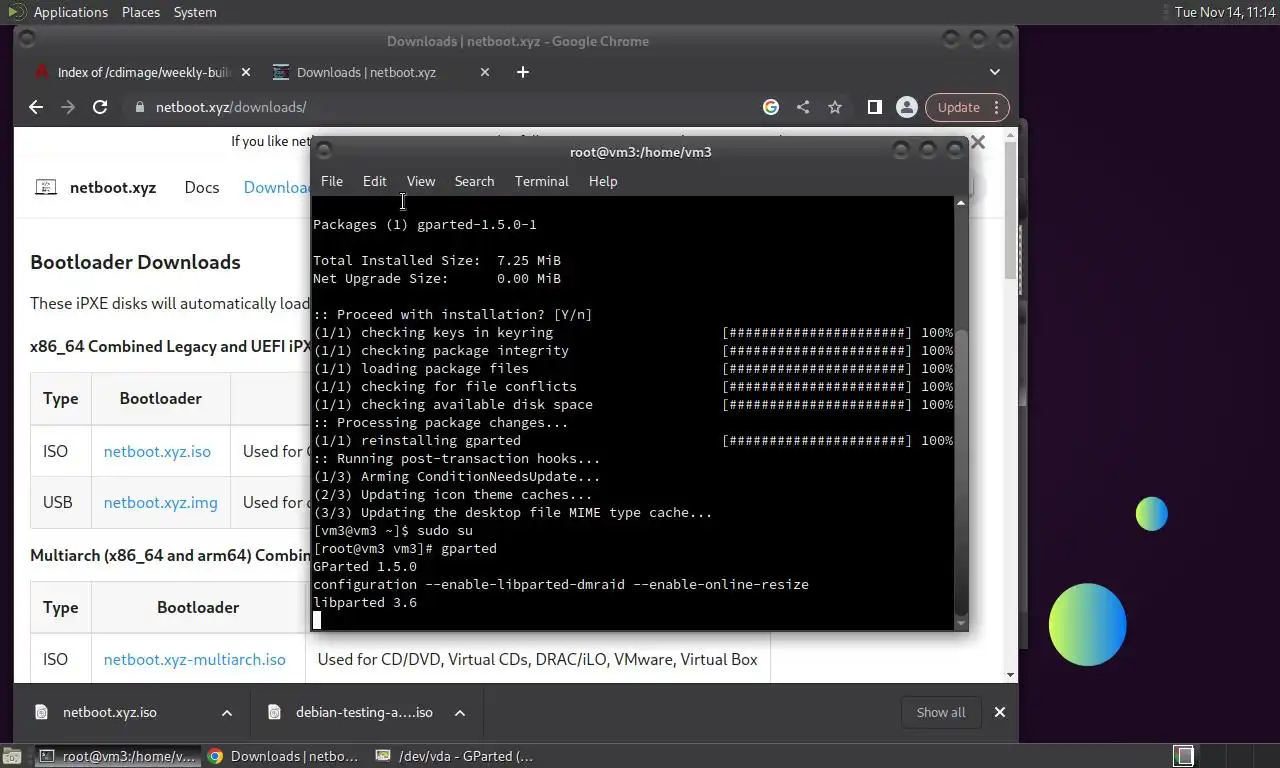Image resolution: width=1280 pixels, height=768 pixels.
Task: Click the Downloads navigation link
Action: (x=278, y=187)
